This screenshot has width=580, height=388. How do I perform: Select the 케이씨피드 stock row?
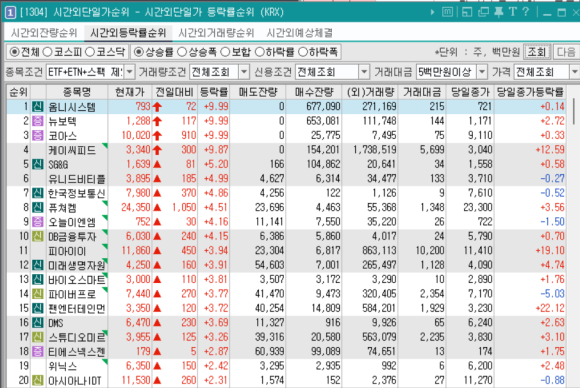286,150
